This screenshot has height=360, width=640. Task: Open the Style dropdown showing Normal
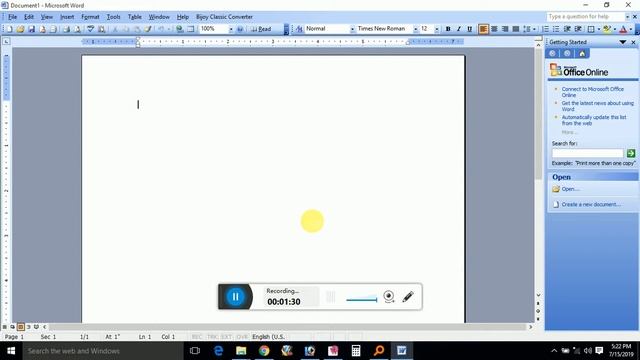(x=352, y=29)
